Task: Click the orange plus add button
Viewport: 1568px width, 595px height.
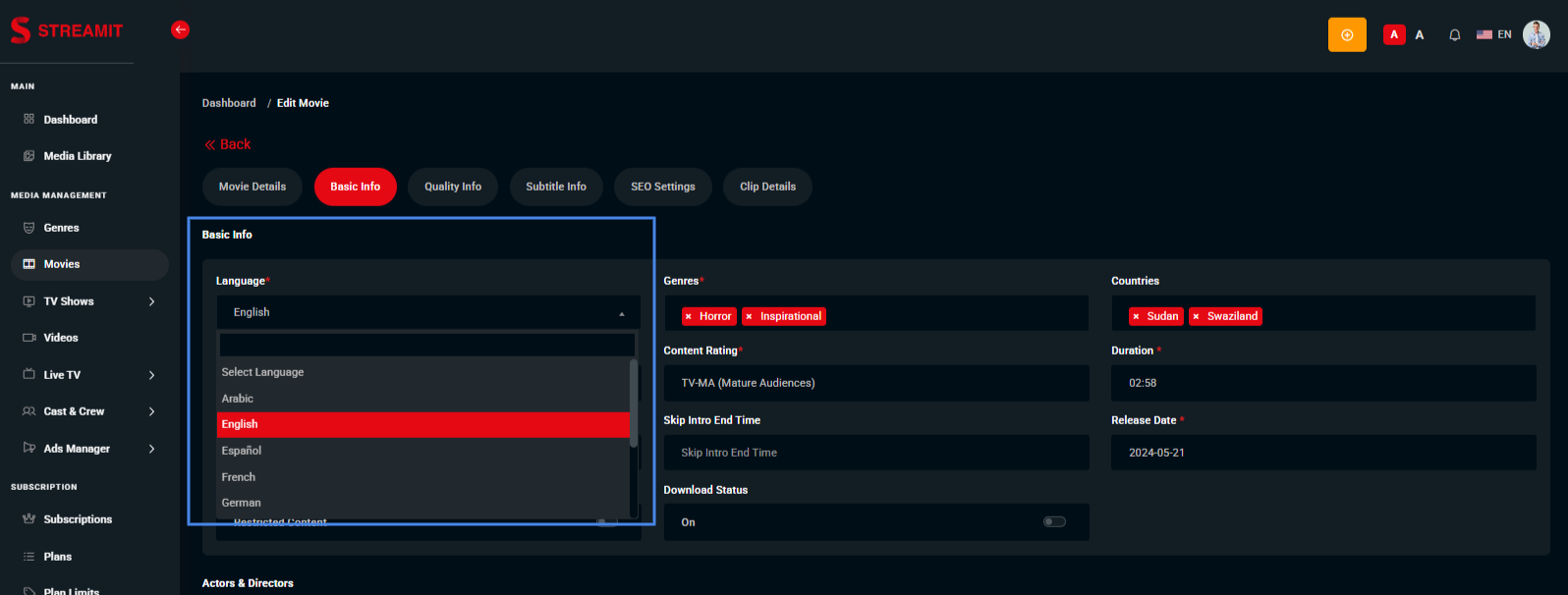Action: click(x=1347, y=34)
